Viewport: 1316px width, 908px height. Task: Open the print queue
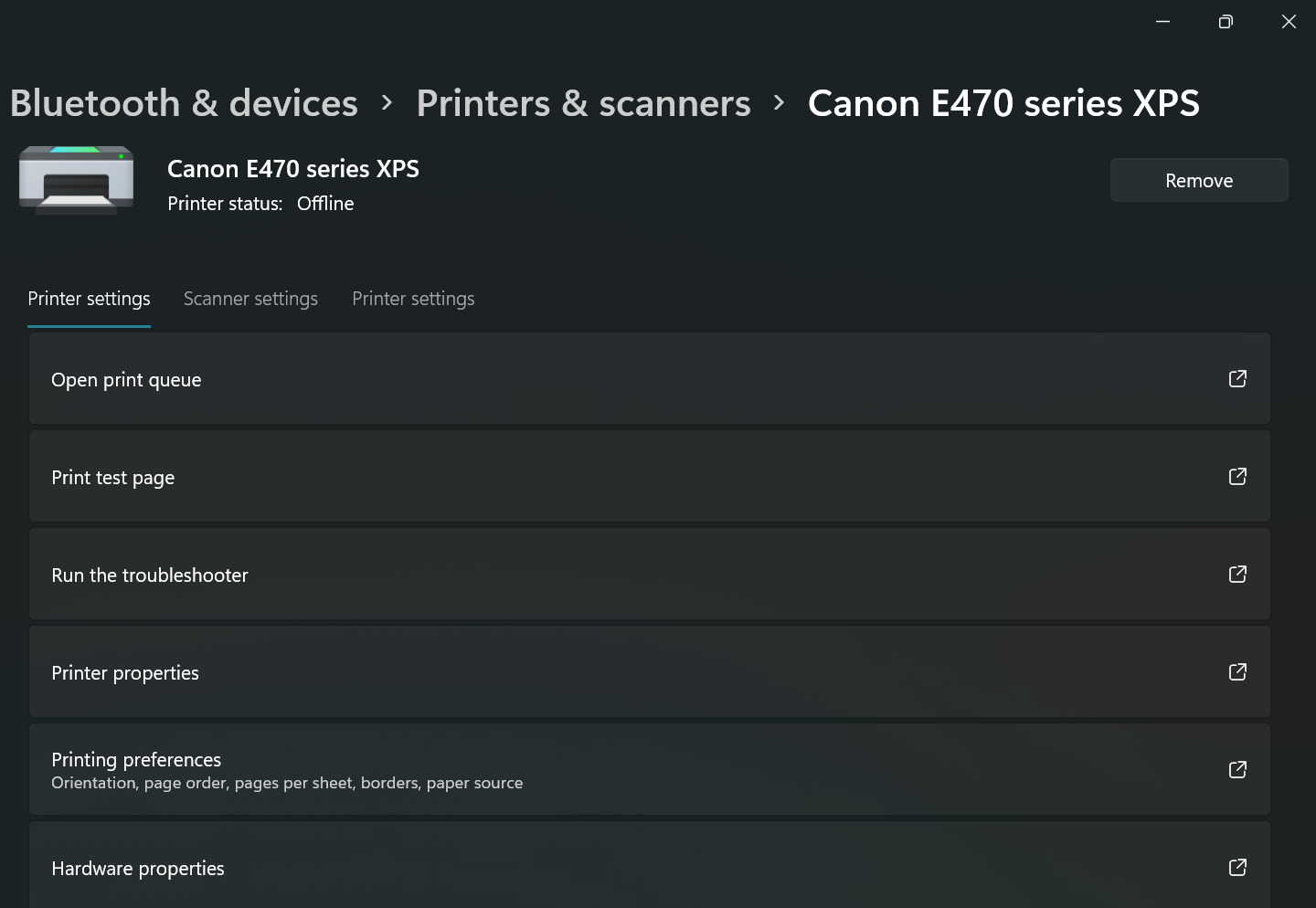(126, 379)
